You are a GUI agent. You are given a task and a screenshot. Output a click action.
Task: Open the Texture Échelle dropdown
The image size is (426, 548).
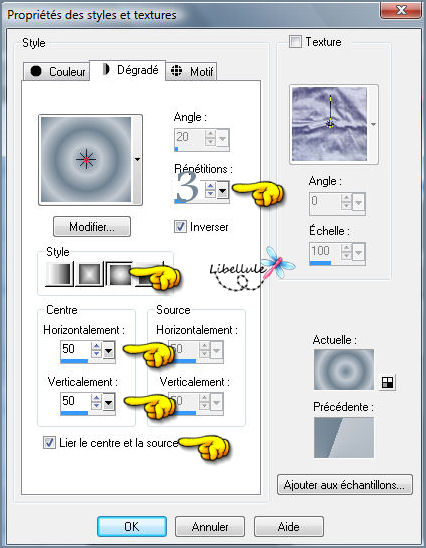pos(359,252)
